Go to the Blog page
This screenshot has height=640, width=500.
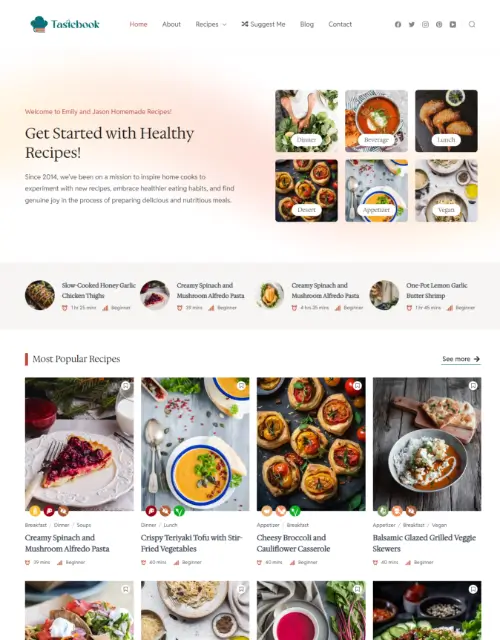[x=307, y=24]
